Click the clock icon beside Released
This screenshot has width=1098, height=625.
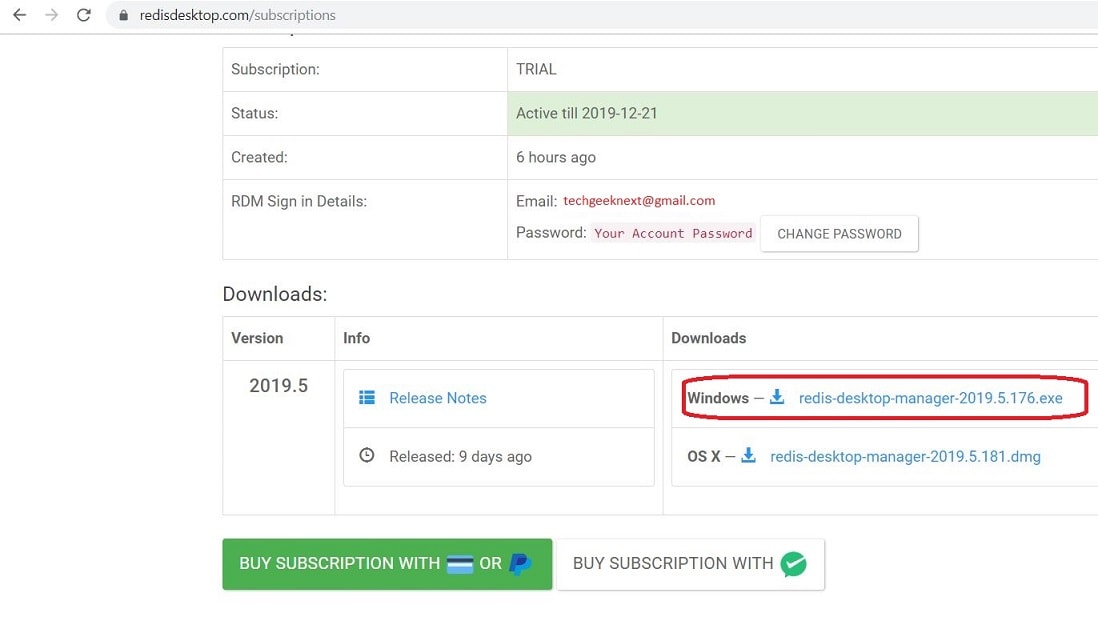[x=367, y=456]
